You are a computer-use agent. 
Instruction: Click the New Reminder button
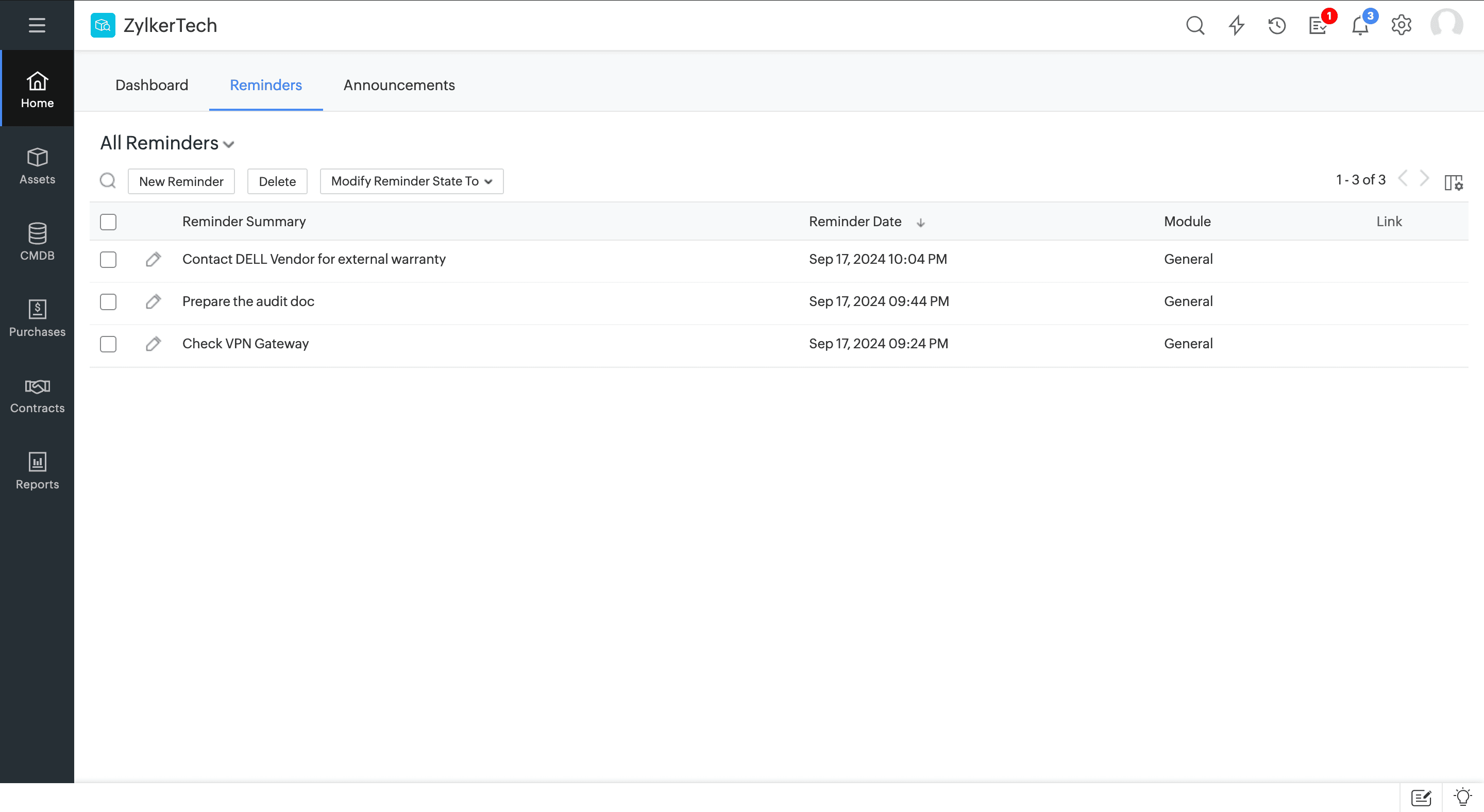click(181, 181)
